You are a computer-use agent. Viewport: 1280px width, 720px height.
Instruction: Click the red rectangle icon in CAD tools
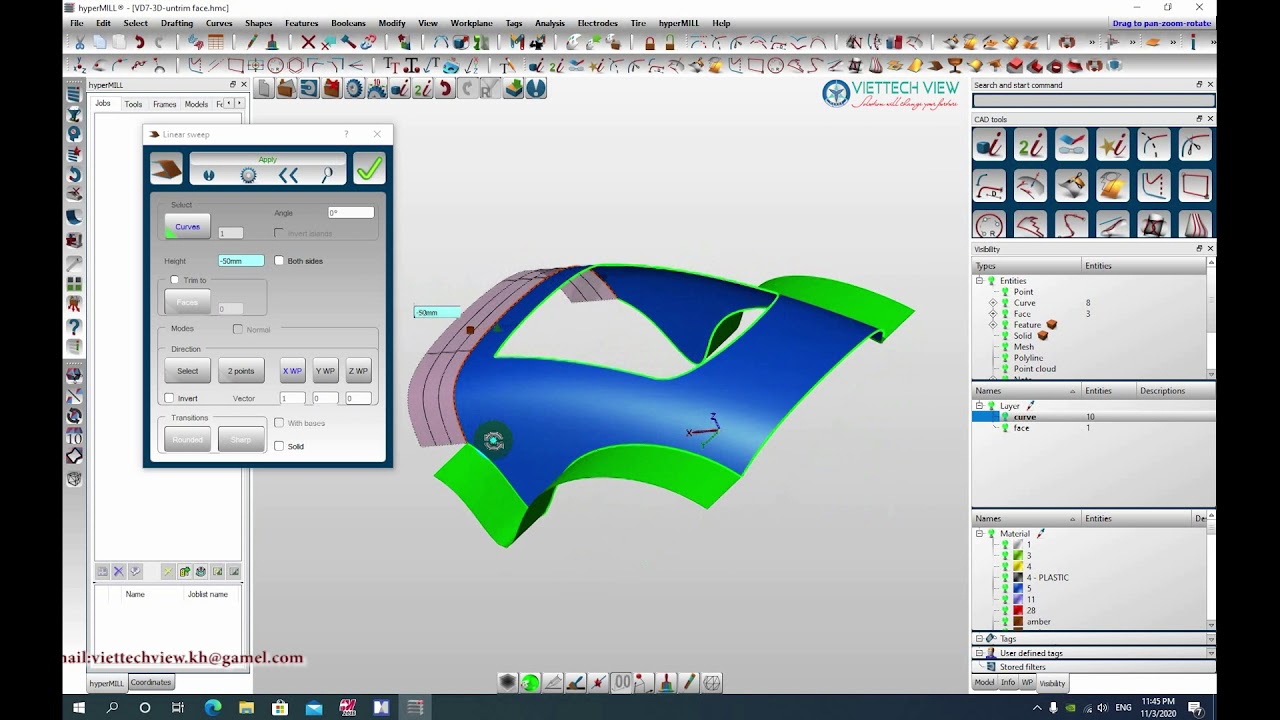click(1194, 186)
